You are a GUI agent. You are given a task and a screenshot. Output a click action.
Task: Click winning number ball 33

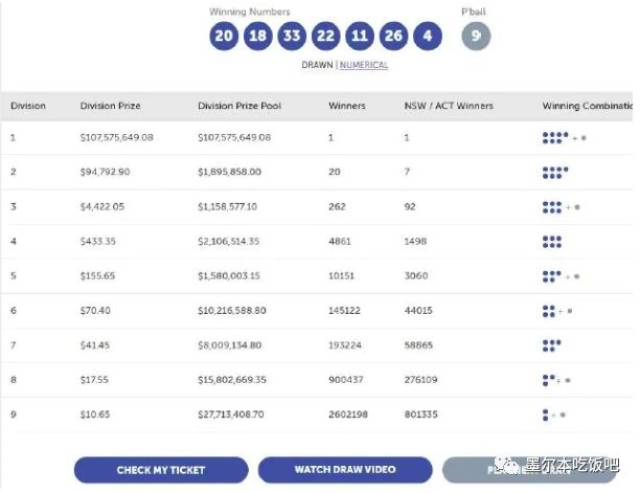tap(292, 37)
